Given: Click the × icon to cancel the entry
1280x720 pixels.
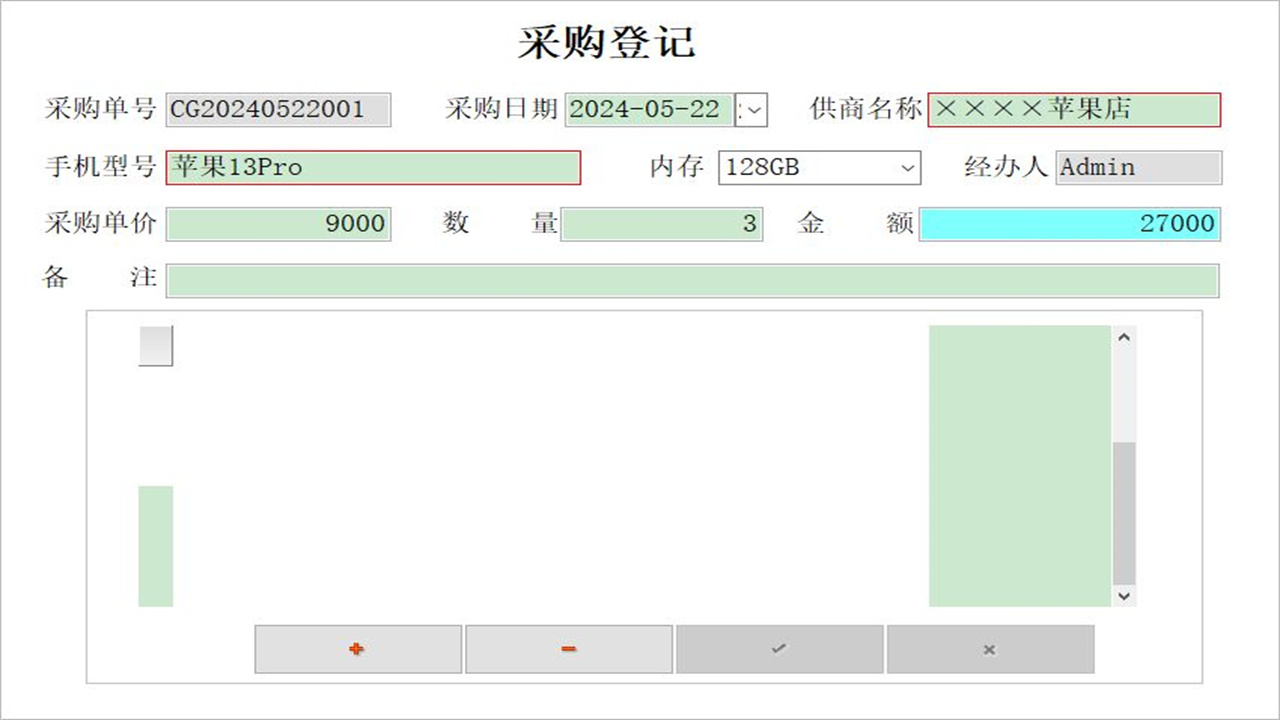Looking at the screenshot, I should [x=990, y=649].
